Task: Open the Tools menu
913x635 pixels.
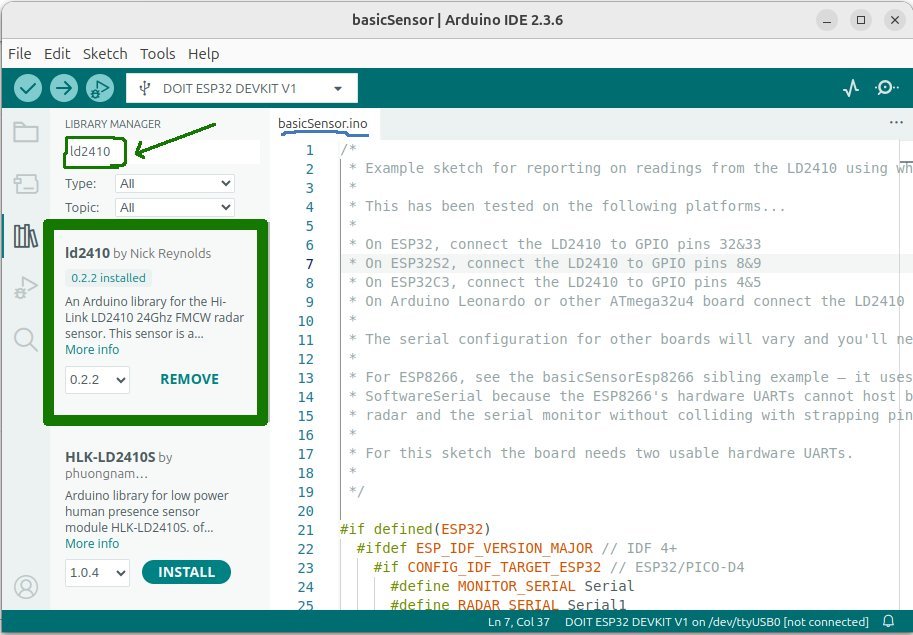Action: (157, 54)
